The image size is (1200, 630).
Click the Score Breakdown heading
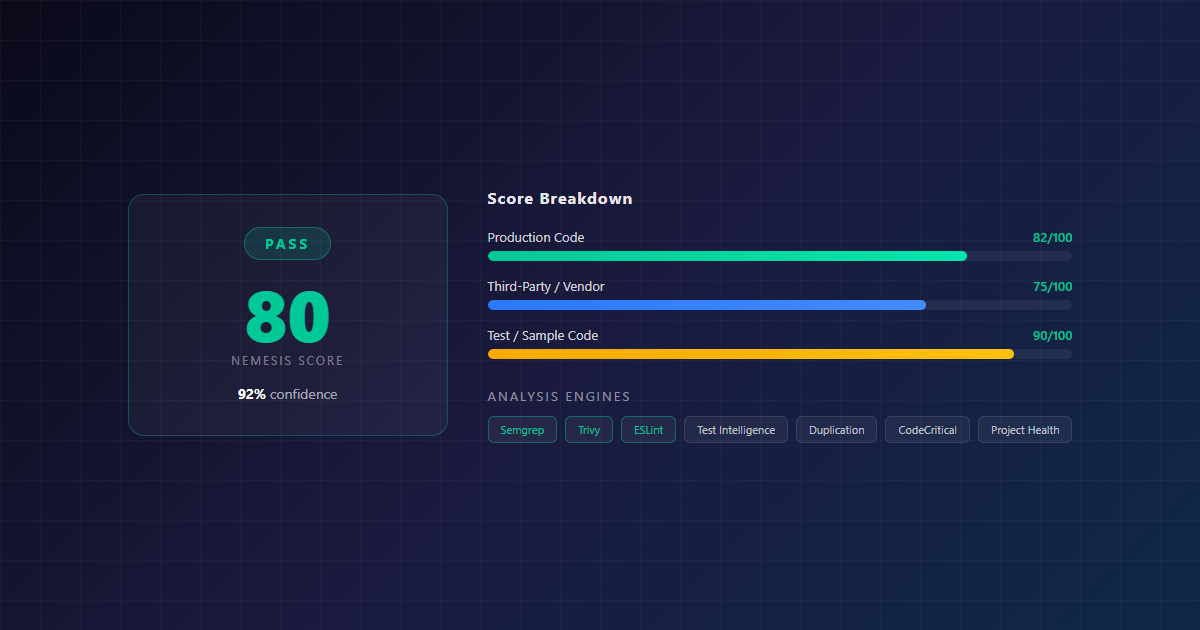[560, 198]
